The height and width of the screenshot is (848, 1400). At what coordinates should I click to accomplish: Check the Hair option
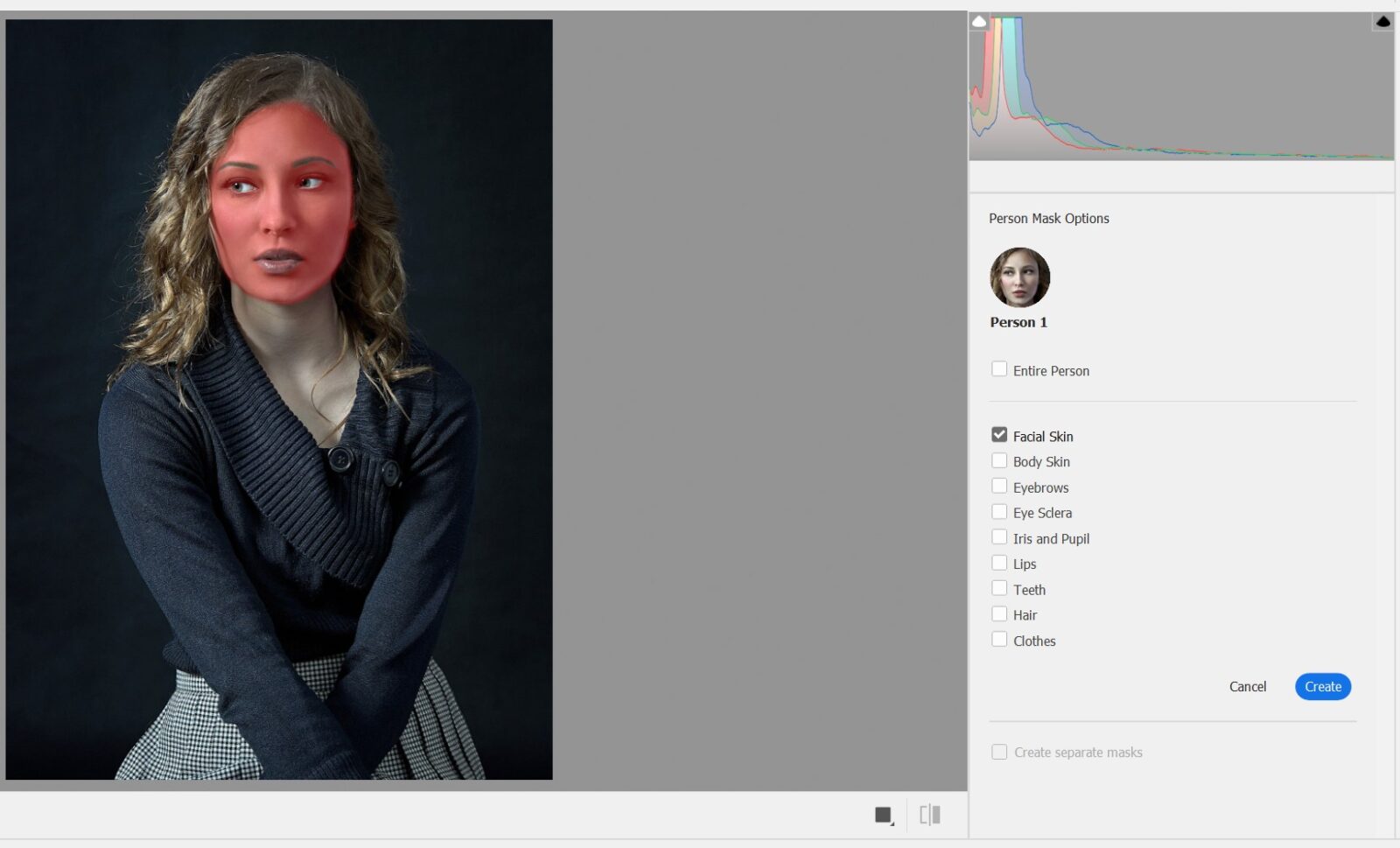[x=999, y=613]
